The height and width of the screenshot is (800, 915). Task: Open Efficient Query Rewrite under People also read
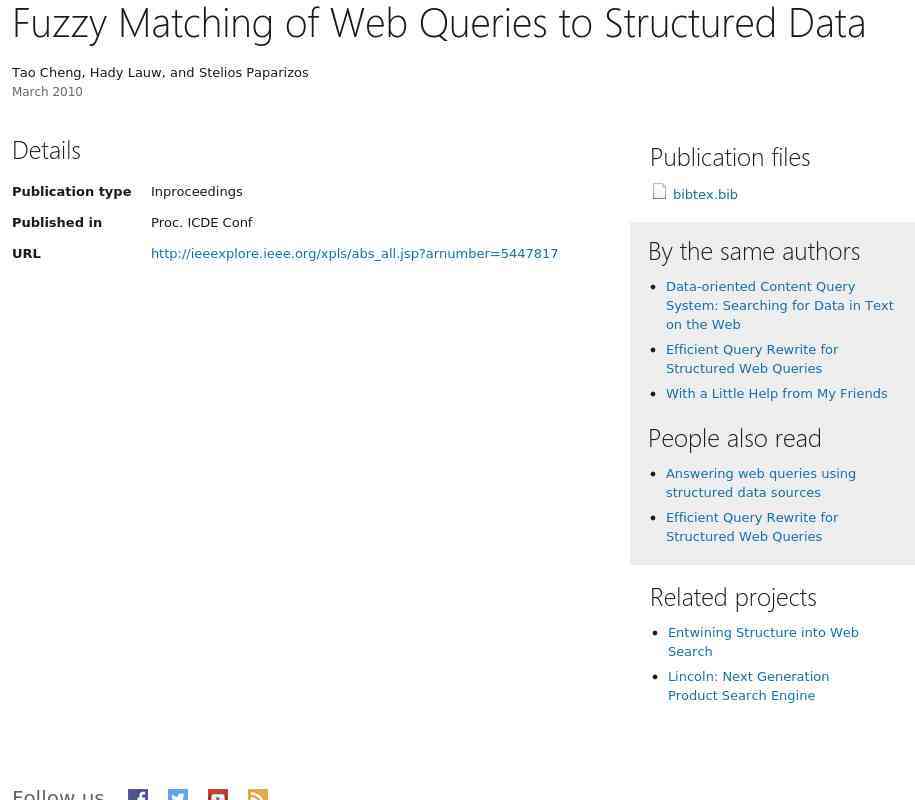coord(752,527)
